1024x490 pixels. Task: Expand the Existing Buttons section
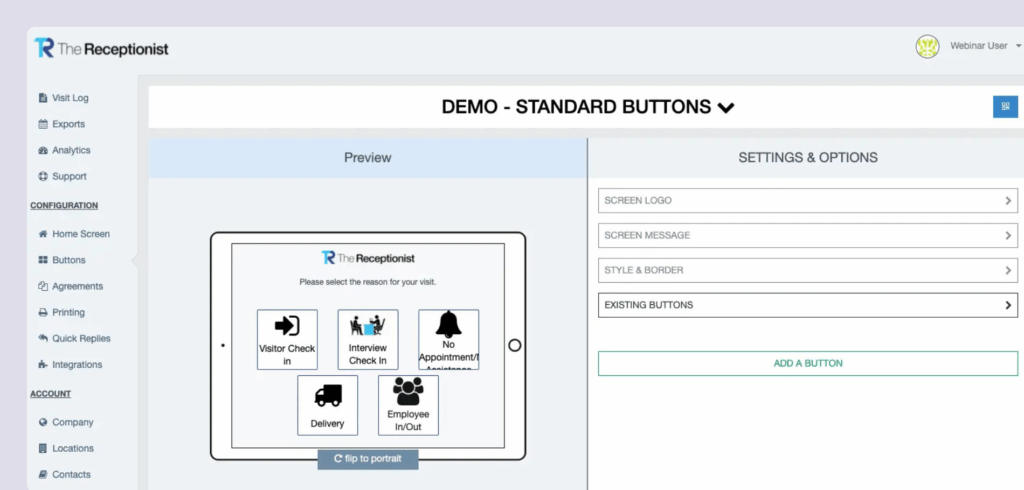coord(808,305)
